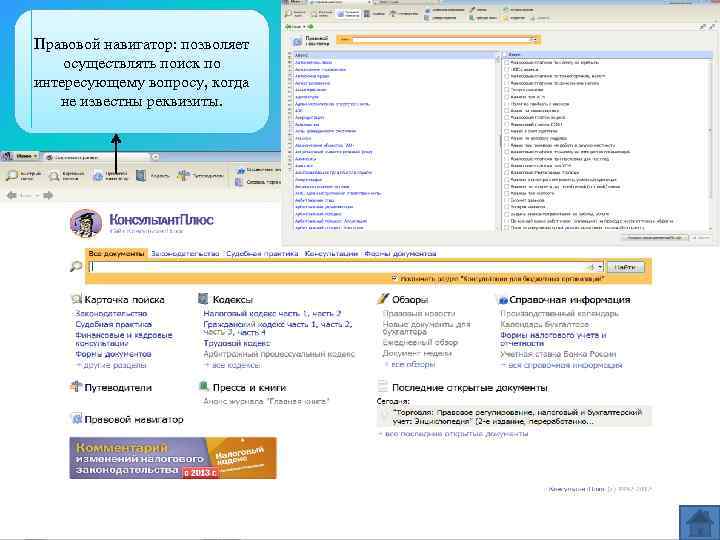720x540 pixels.
Task: Open Анонс журнала "Главная книга" link
Action: (266, 401)
